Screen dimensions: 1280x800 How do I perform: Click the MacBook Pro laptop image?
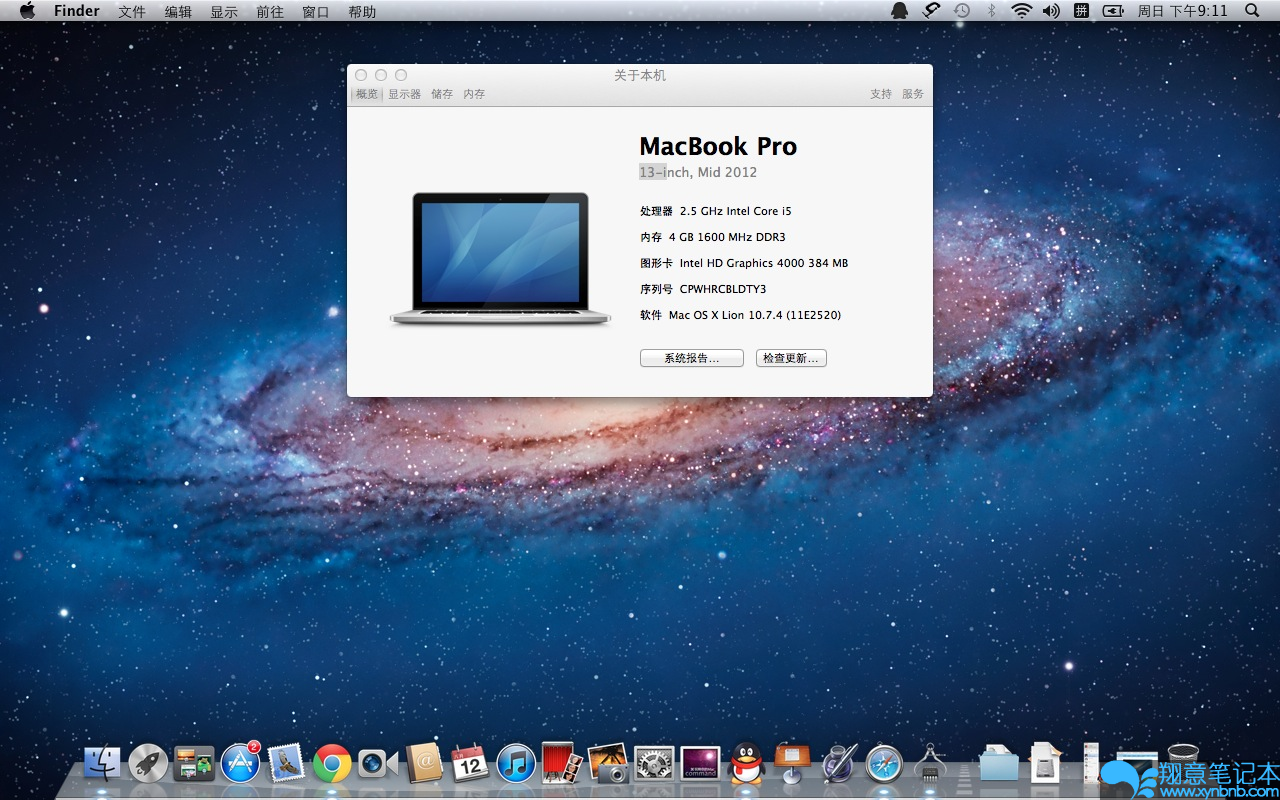point(500,258)
